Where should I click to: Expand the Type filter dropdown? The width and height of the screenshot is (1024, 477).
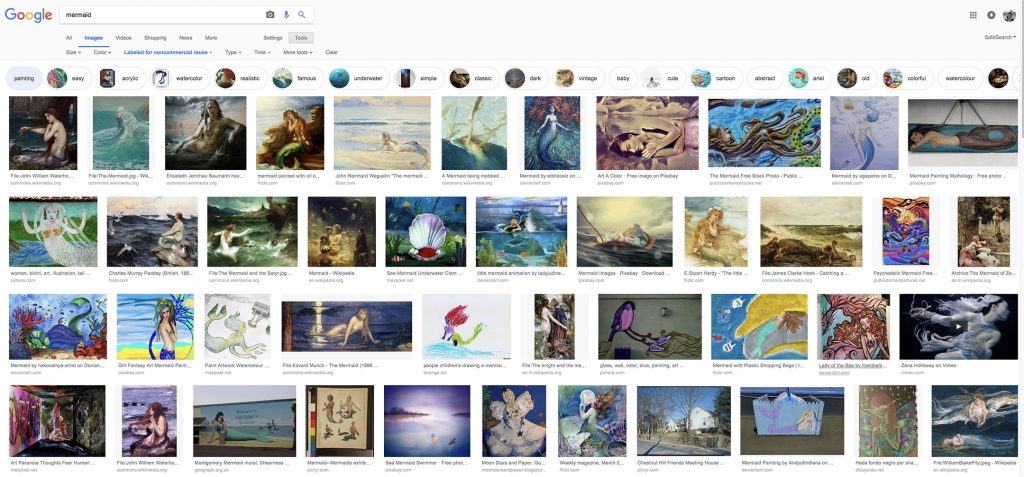click(x=233, y=52)
